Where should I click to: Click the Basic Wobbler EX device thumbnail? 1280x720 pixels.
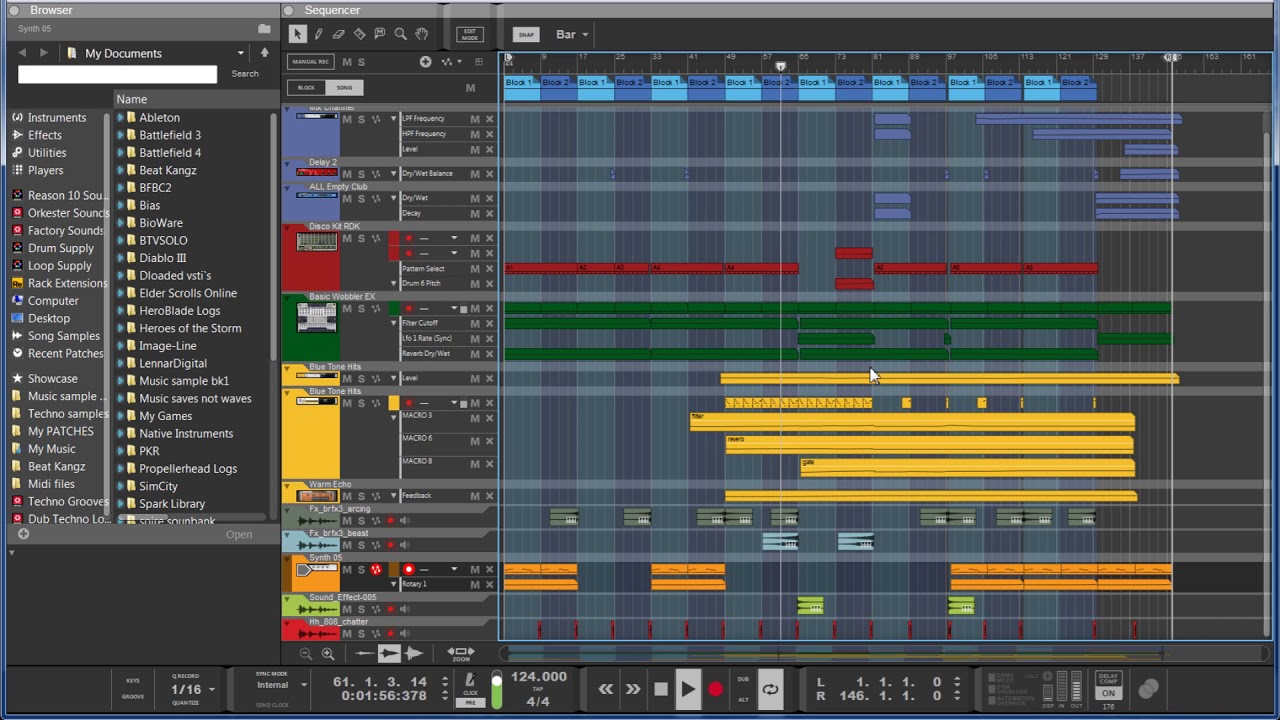316,317
